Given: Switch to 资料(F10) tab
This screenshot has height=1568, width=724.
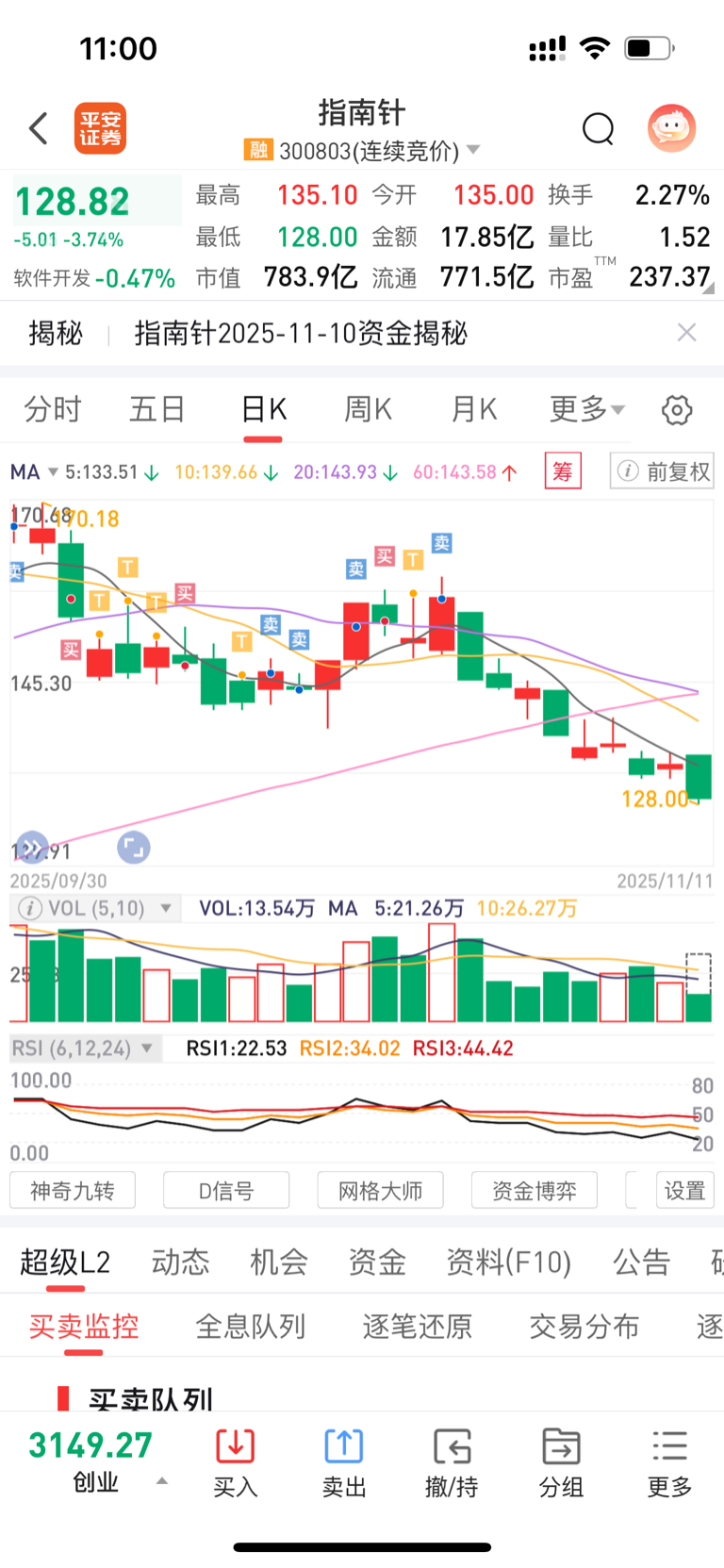Looking at the screenshot, I should [x=509, y=1262].
